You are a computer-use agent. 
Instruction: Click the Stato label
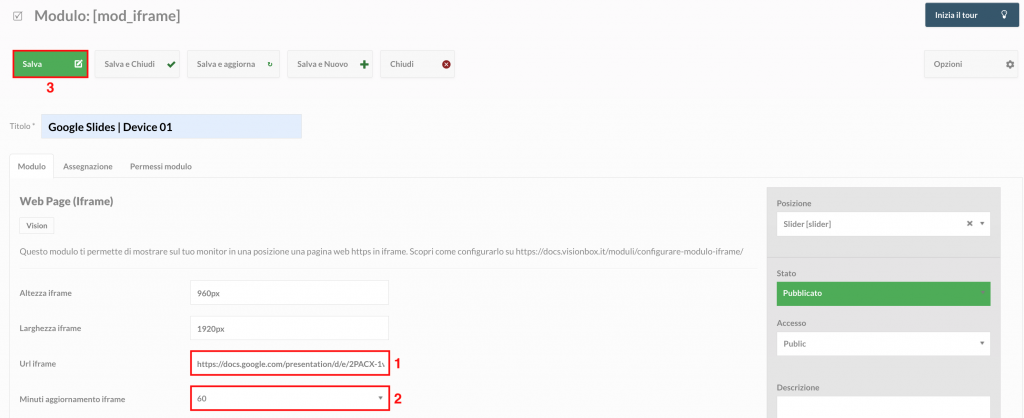787,273
